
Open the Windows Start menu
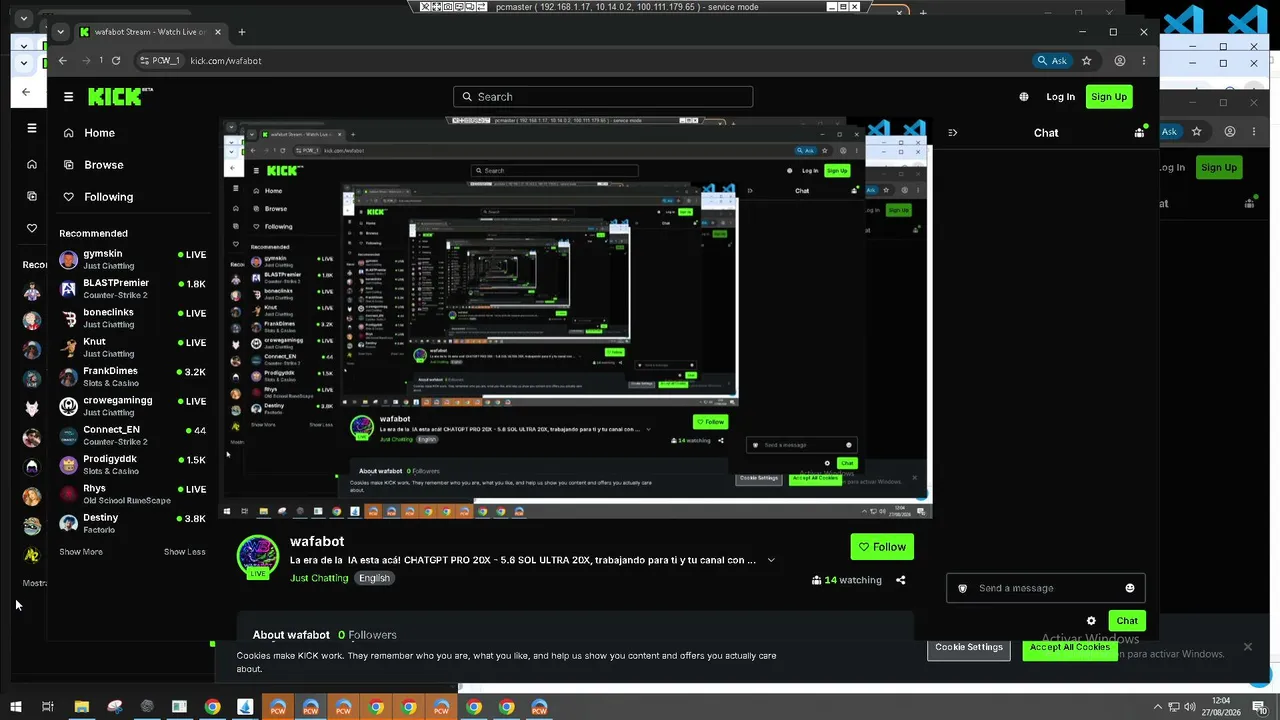16,707
